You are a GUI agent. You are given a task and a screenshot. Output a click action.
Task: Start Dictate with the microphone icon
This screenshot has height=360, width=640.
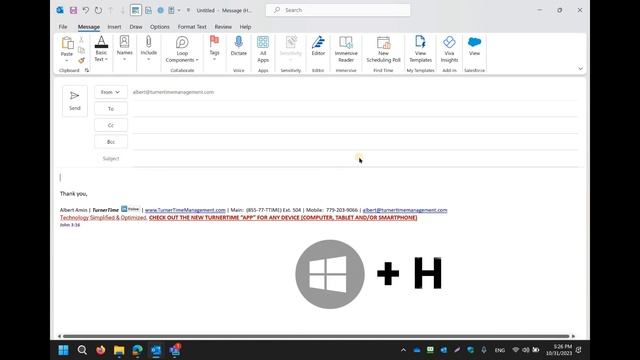click(238, 46)
